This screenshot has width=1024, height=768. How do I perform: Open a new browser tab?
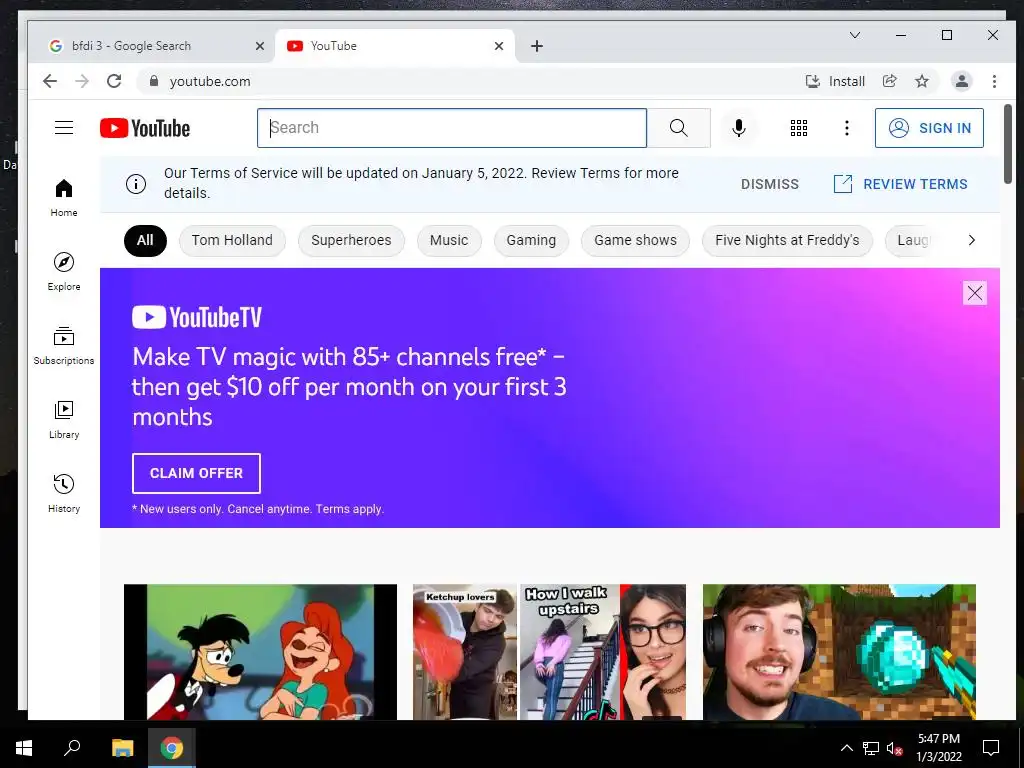(x=537, y=46)
